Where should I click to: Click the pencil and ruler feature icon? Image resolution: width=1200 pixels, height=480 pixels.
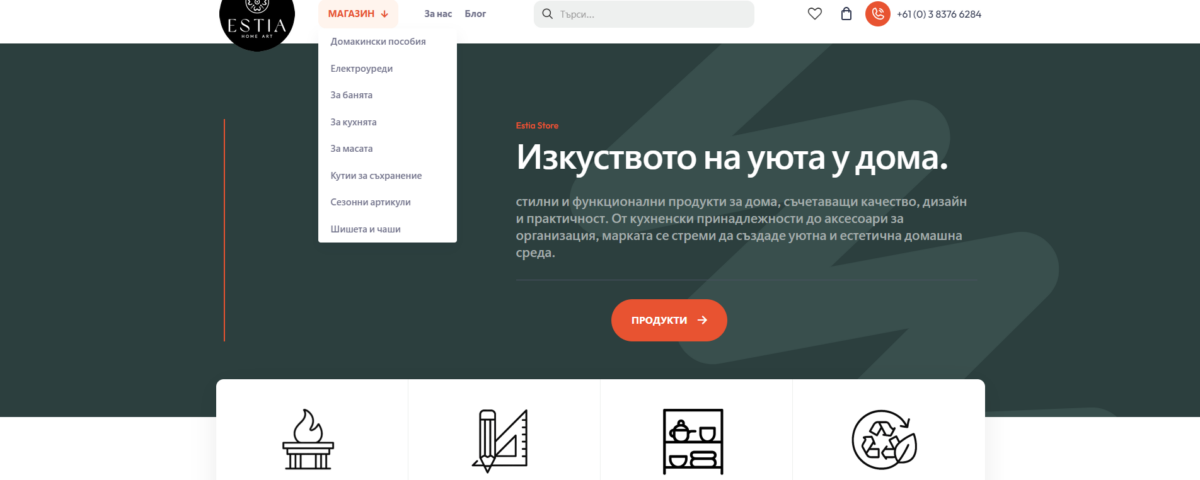[499, 440]
